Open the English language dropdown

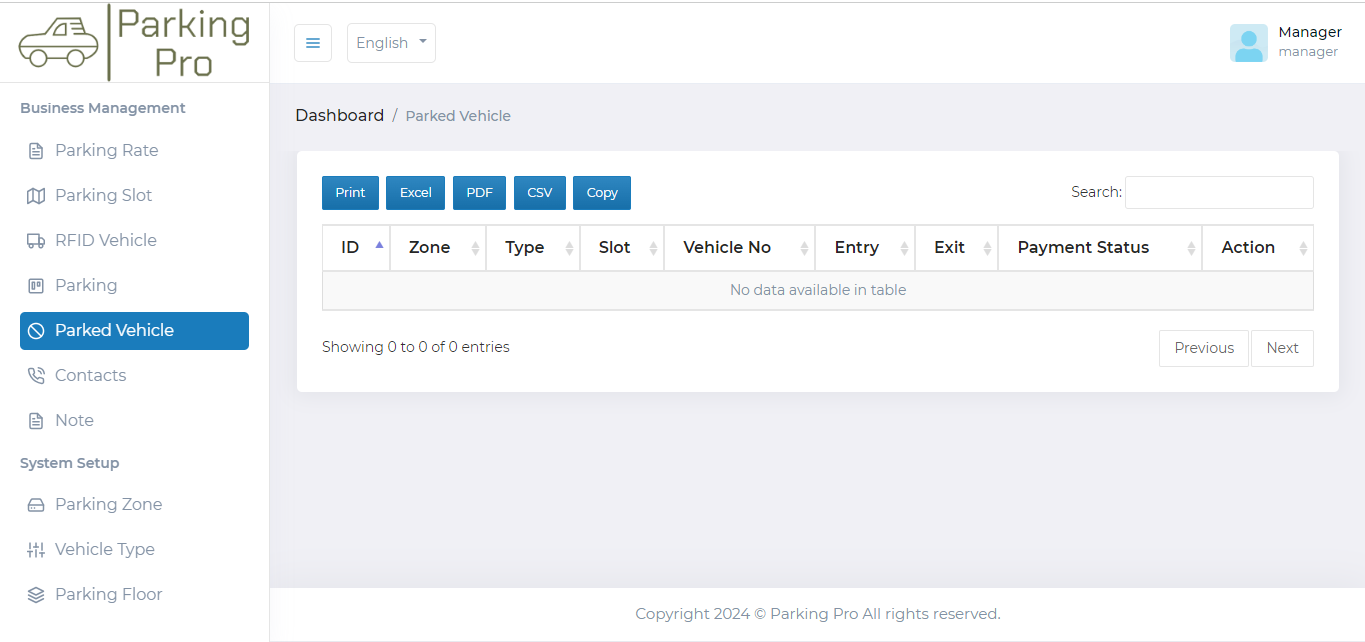[x=391, y=43]
